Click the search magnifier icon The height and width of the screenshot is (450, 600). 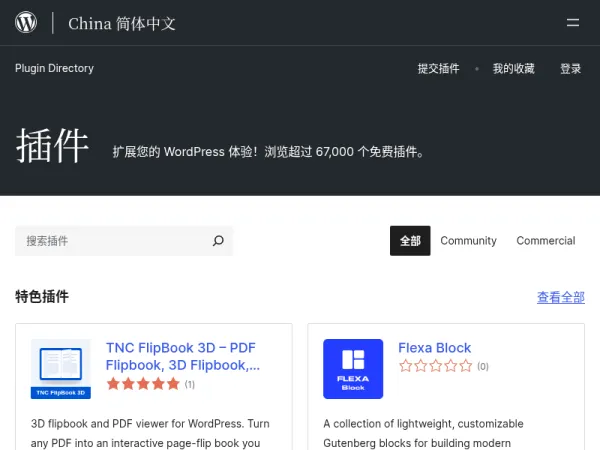[218, 241]
